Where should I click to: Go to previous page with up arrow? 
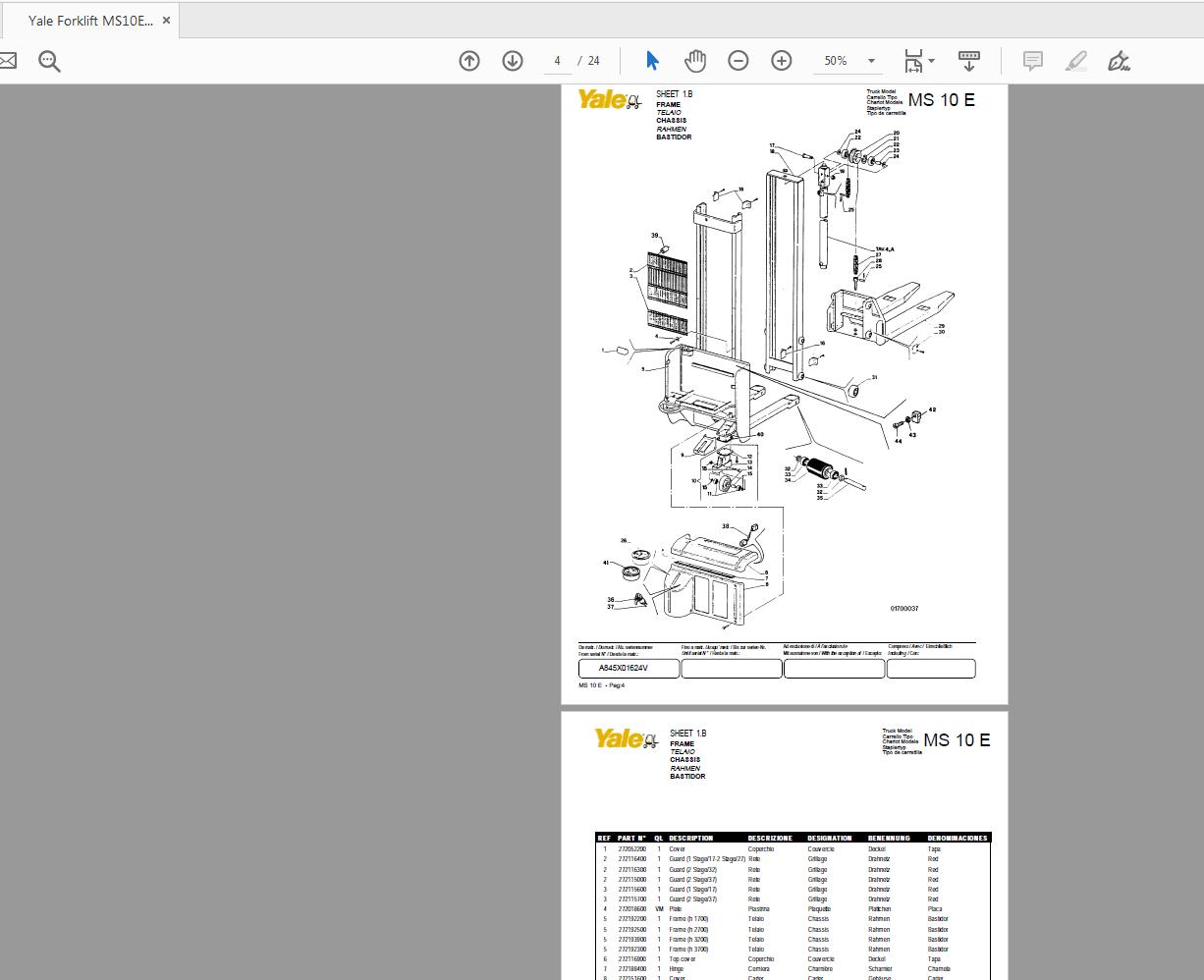pyautogui.click(x=469, y=61)
